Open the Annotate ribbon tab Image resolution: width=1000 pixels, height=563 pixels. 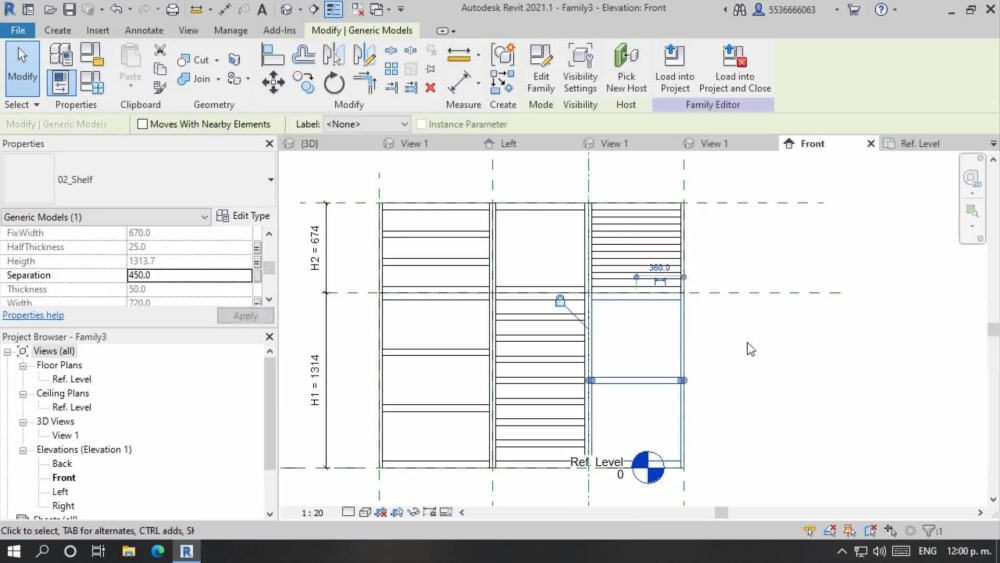coord(143,30)
